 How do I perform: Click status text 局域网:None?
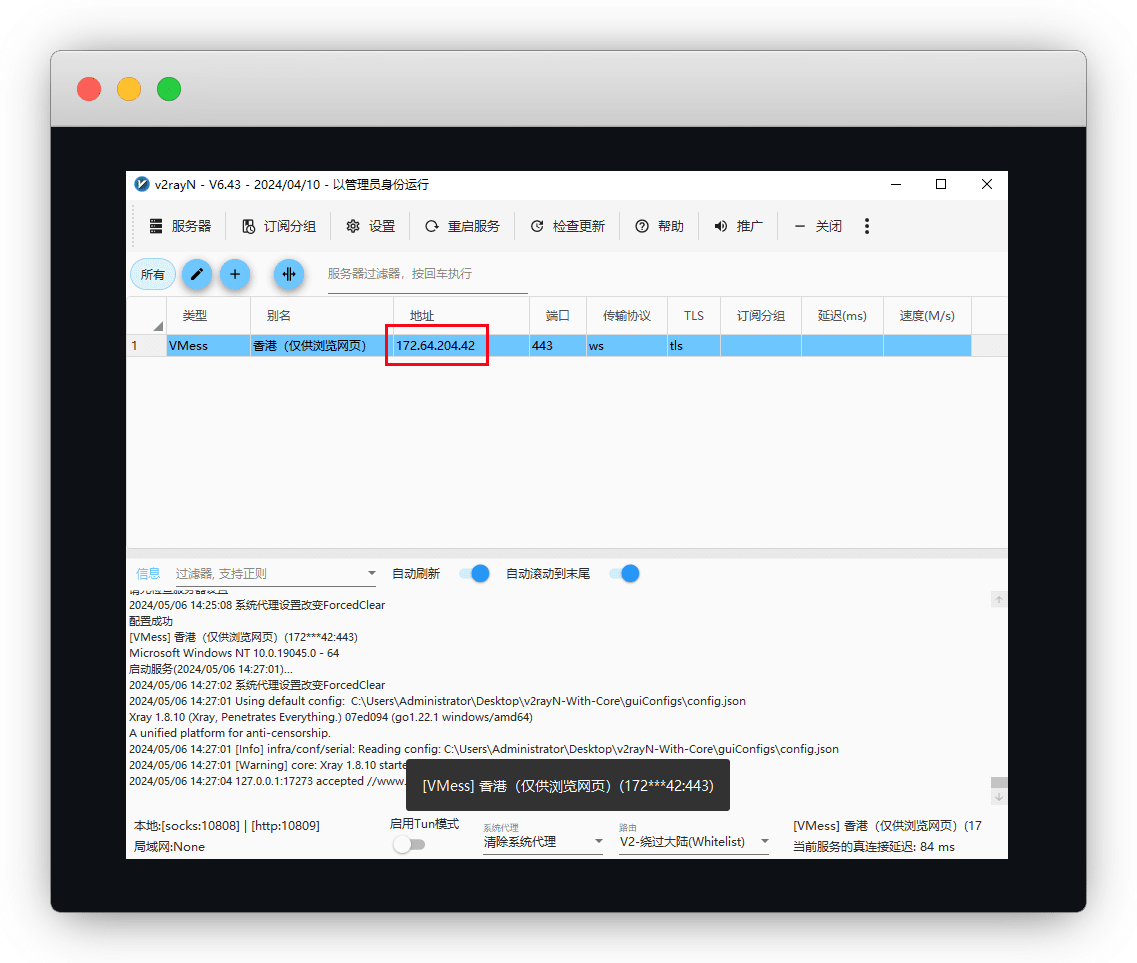tap(170, 846)
